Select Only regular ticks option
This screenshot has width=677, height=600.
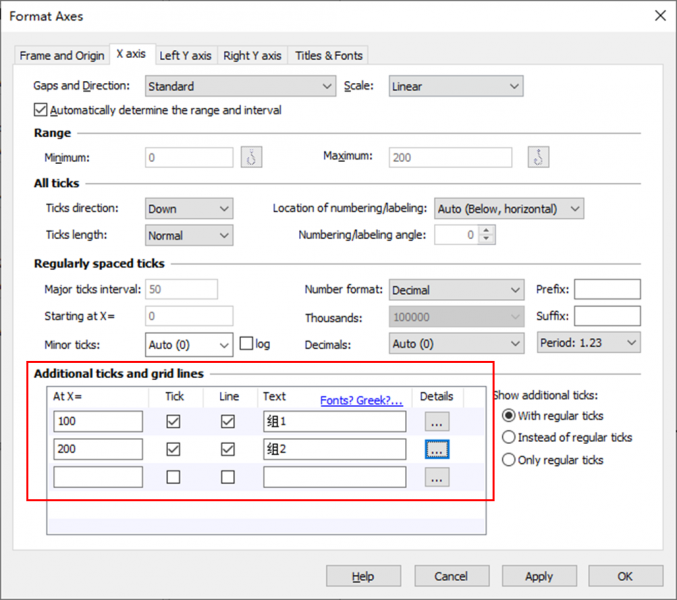509,460
